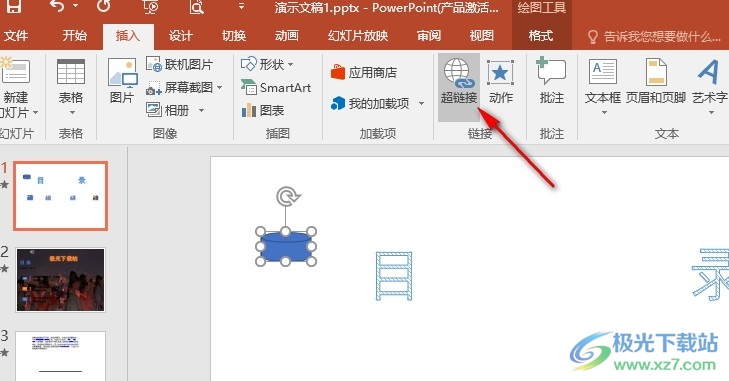The width and height of the screenshot is (729, 381).
Task: Click the Undo arrow icon
Action: (x=58, y=6)
